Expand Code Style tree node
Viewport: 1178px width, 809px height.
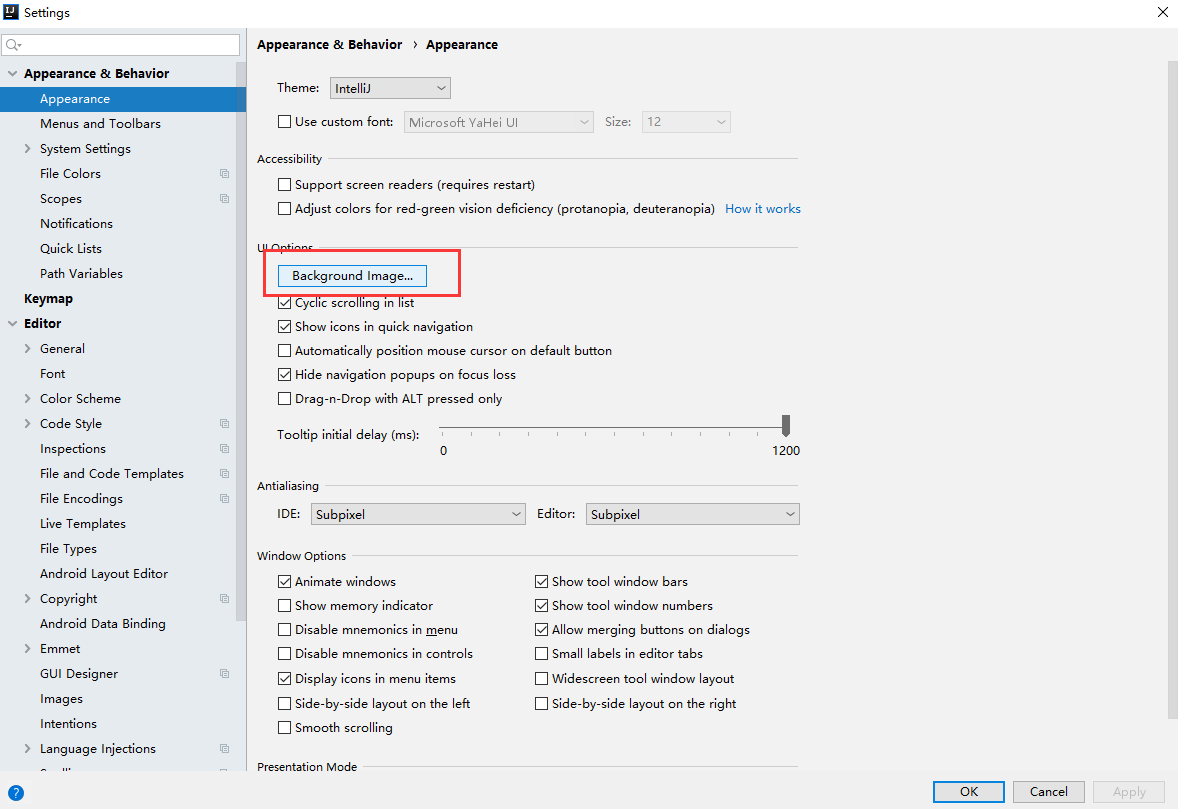click(x=28, y=424)
